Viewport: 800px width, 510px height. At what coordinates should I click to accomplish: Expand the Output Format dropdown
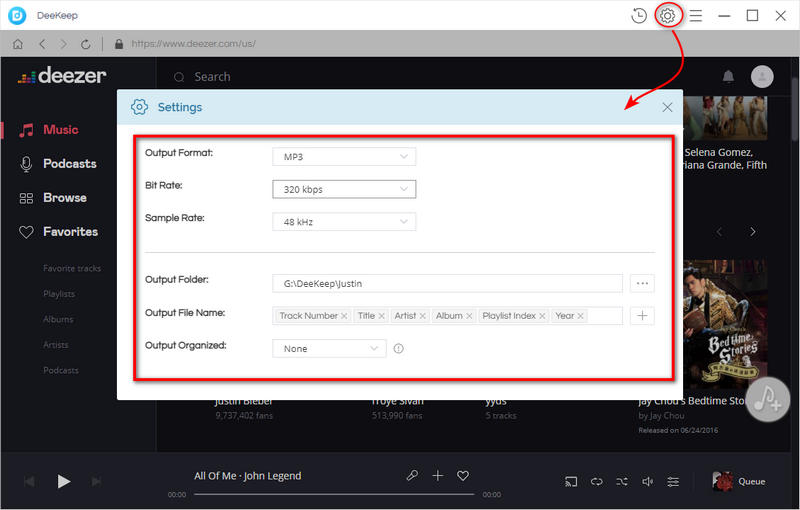point(344,157)
